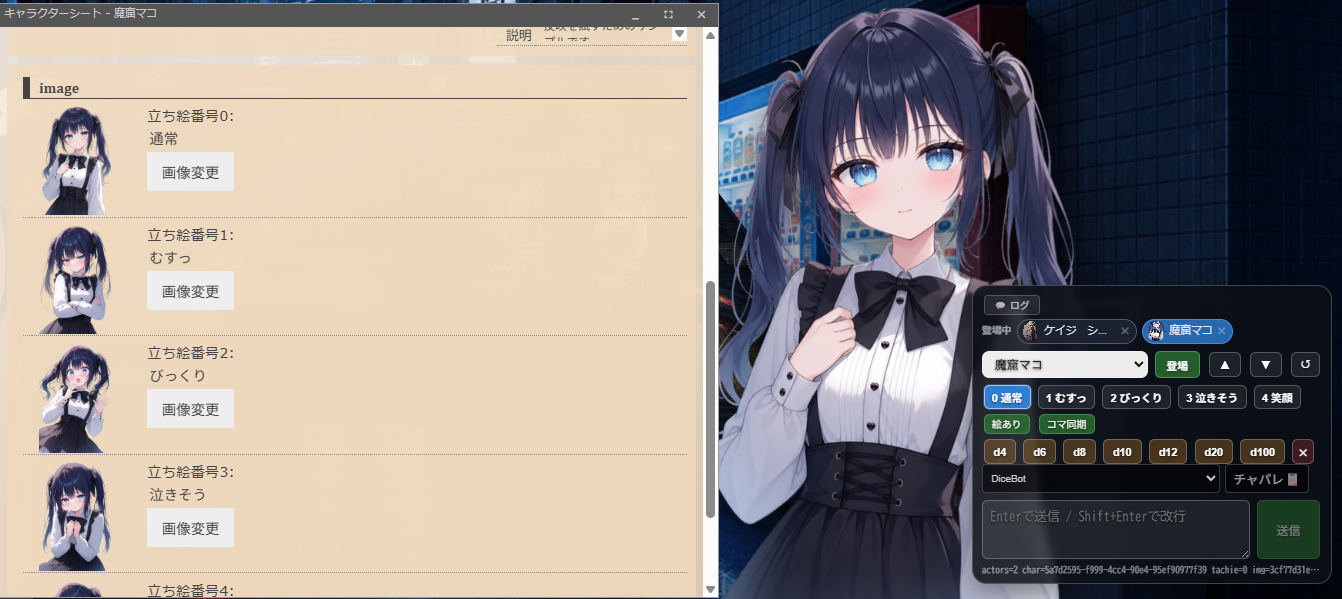Open the DiceBot dropdown

[x=1101, y=479]
